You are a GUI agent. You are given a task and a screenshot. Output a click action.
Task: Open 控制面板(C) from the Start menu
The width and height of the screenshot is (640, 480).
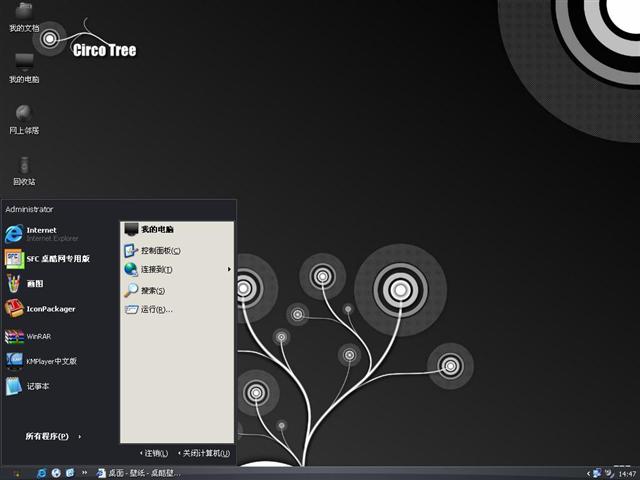[158, 250]
